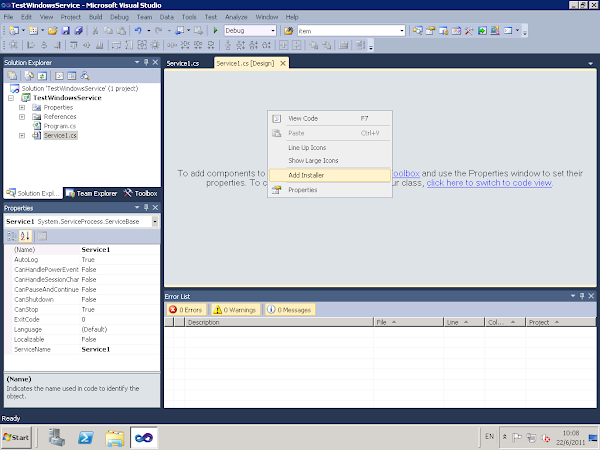Select Program.cs in Solution Explorer
This screenshot has height=450, width=600.
coord(59,126)
